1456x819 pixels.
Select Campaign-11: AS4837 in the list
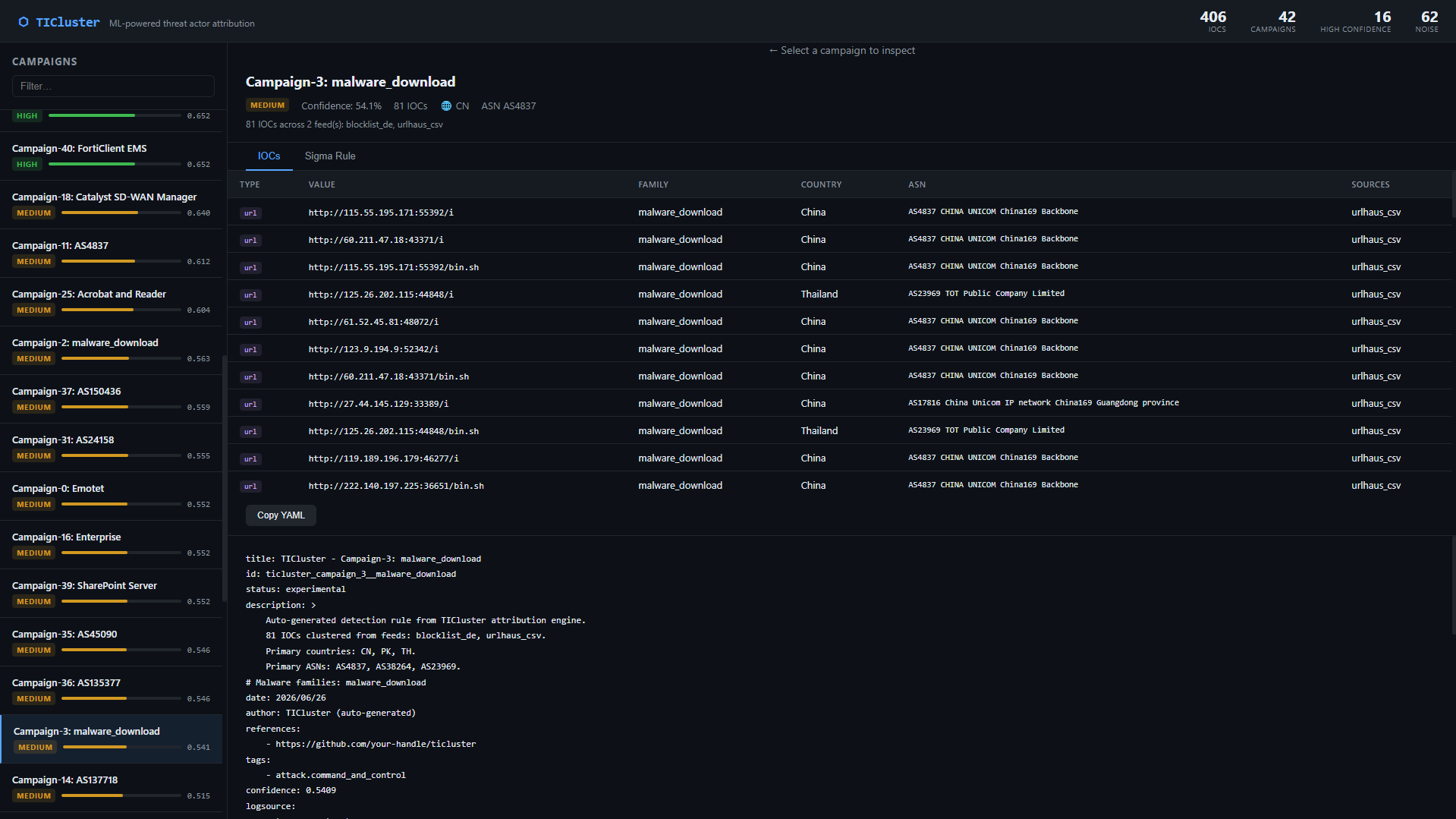[112, 253]
